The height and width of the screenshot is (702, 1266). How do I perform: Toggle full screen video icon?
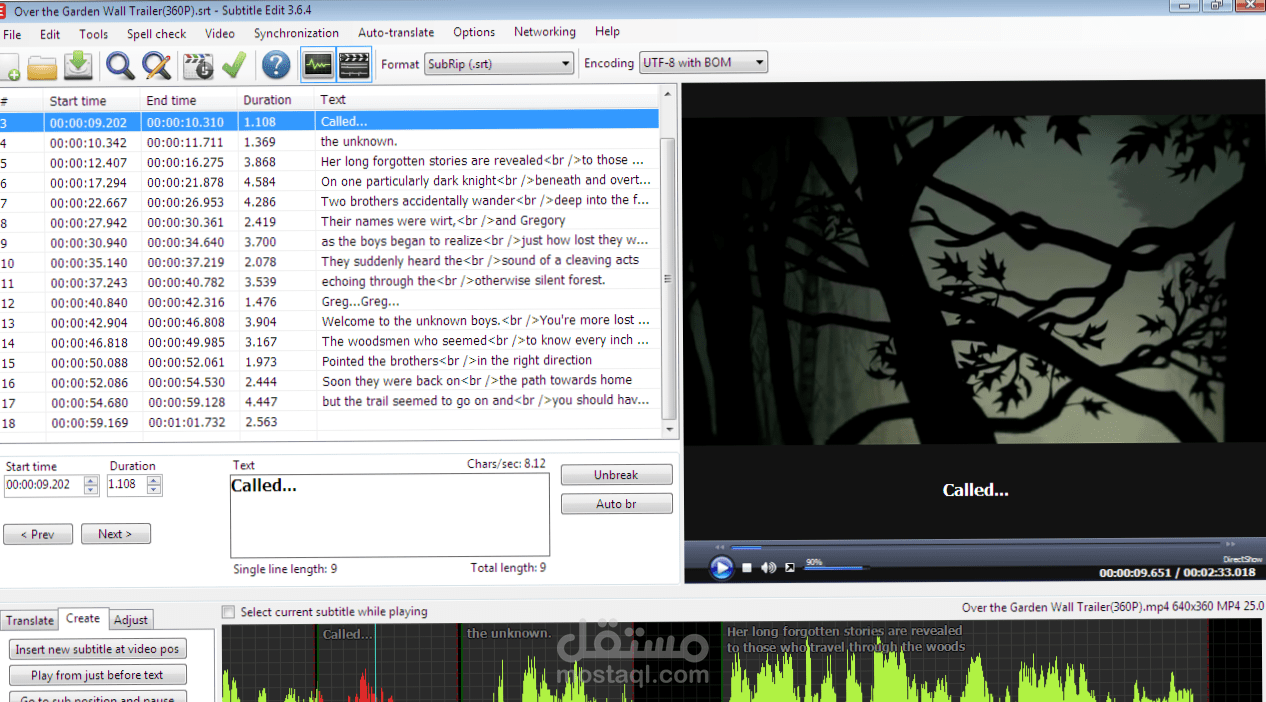pos(790,568)
